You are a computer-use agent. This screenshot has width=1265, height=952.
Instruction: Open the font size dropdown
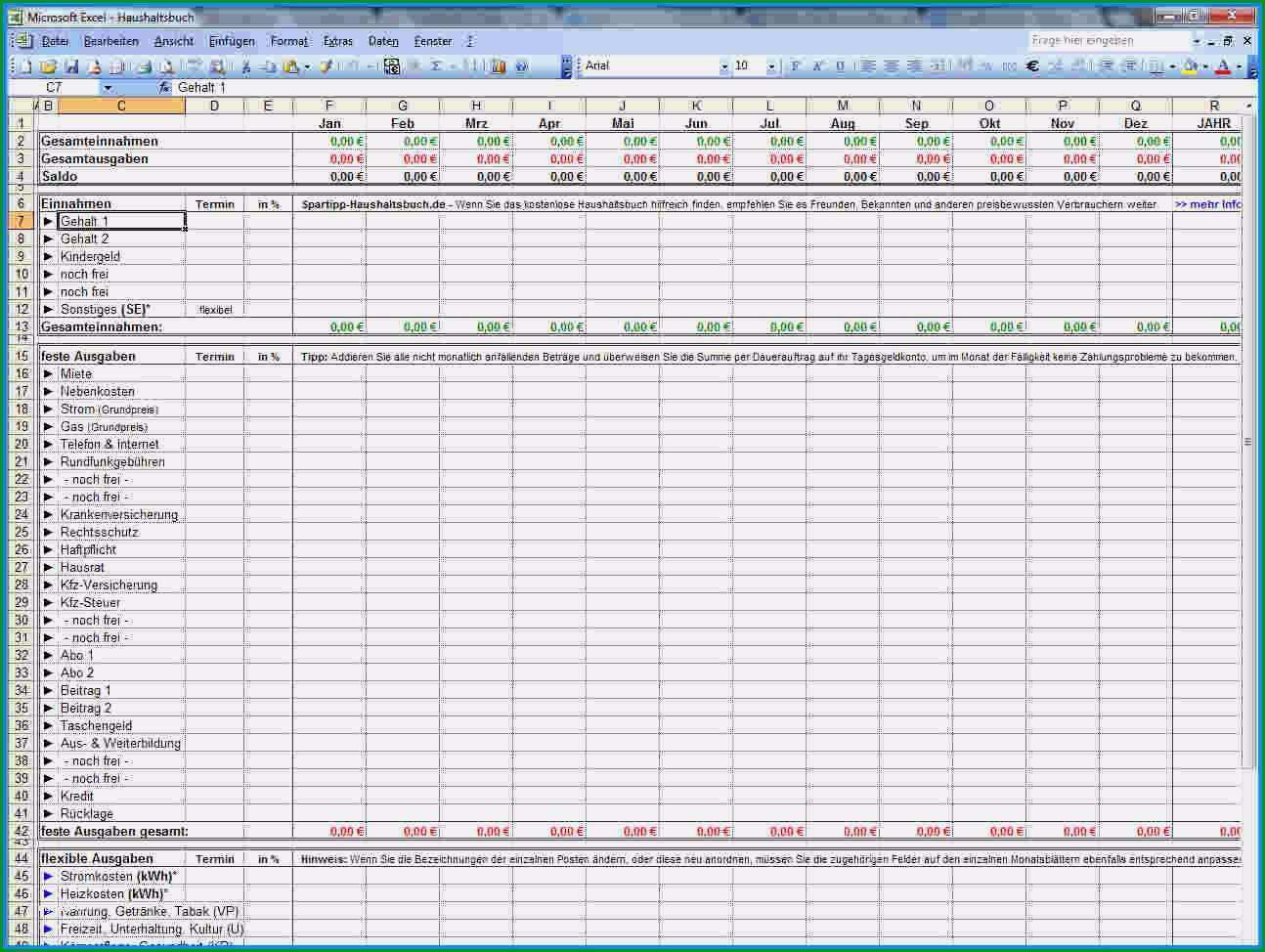click(x=771, y=66)
